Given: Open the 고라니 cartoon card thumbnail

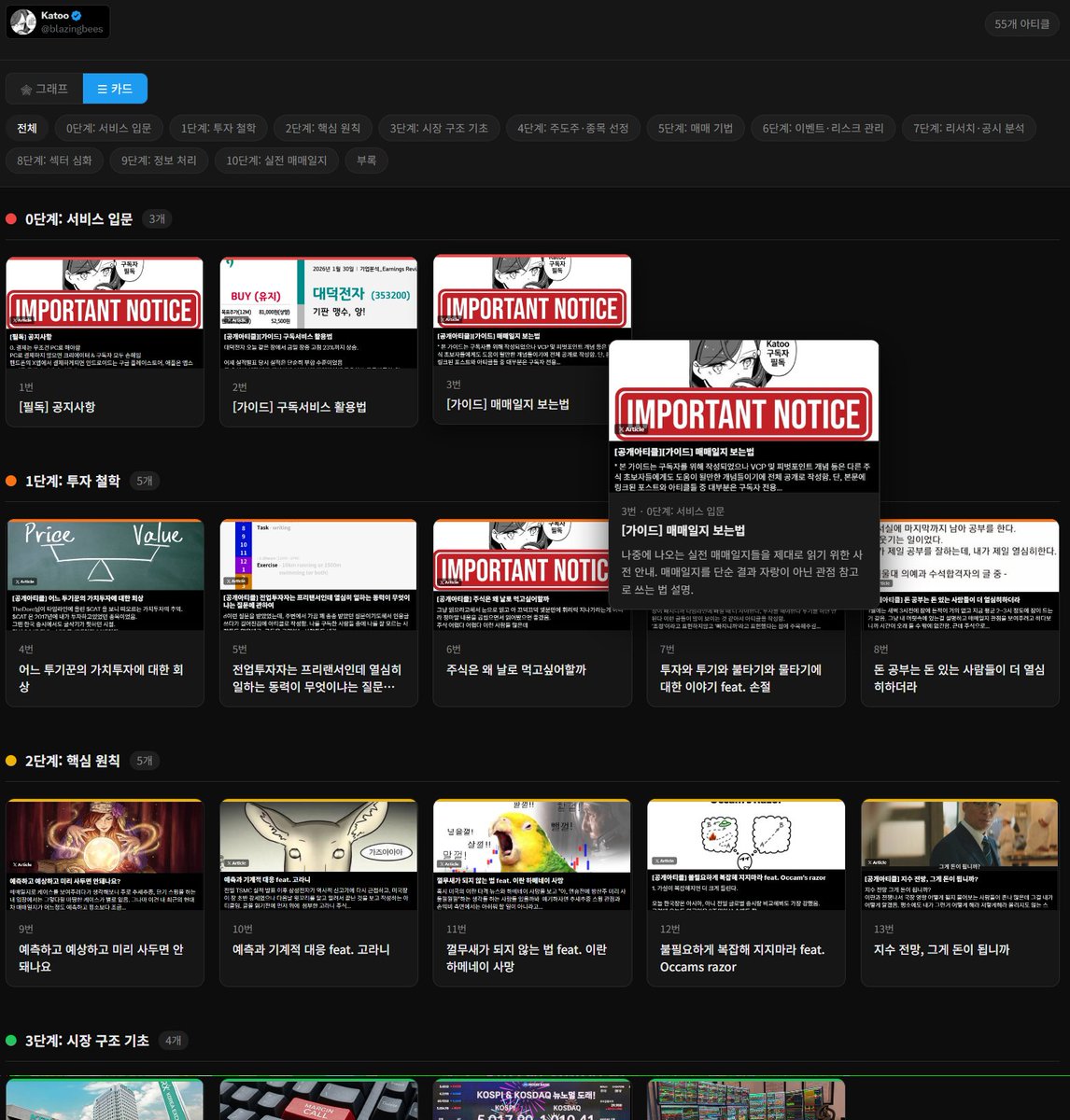Looking at the screenshot, I should click(x=318, y=855).
